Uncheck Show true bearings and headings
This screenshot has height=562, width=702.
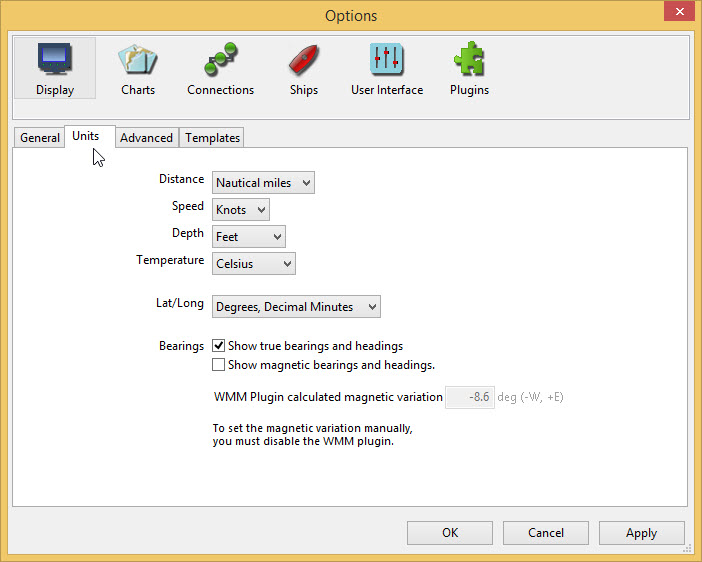tap(219, 346)
